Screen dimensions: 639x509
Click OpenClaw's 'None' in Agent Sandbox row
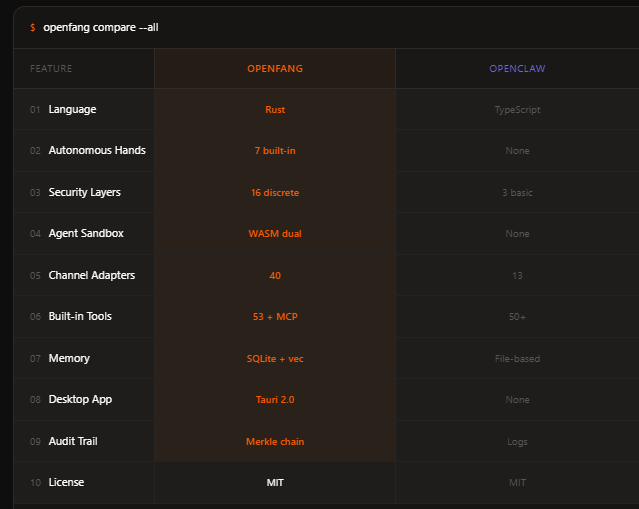518,234
